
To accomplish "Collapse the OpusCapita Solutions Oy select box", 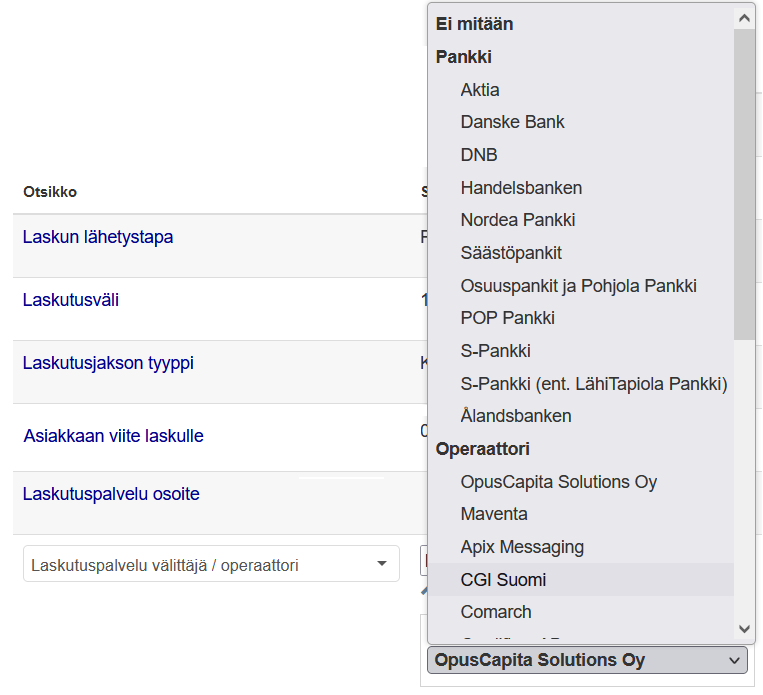I will click(587, 661).
